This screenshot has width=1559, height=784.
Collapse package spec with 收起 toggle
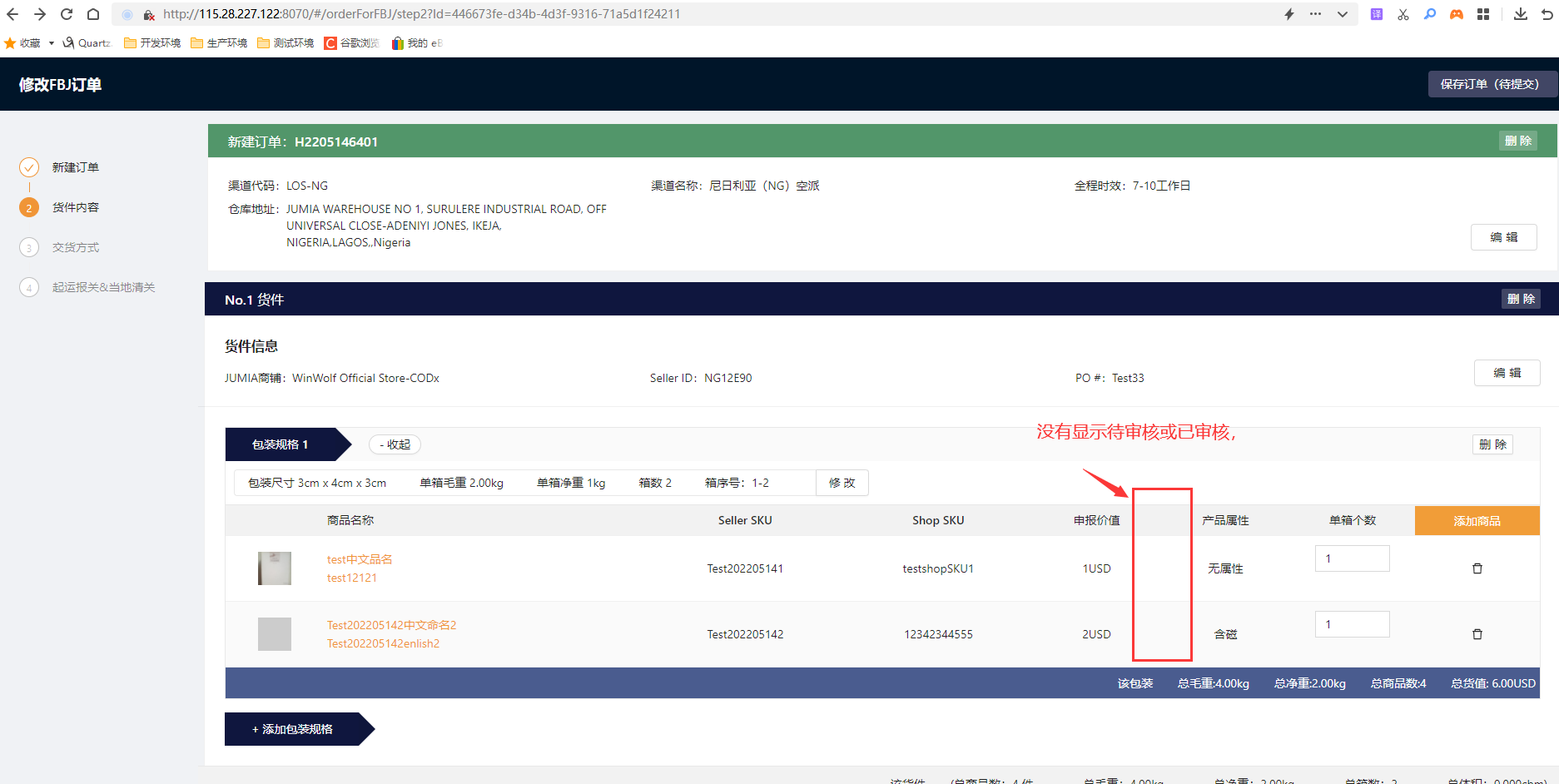click(x=395, y=444)
